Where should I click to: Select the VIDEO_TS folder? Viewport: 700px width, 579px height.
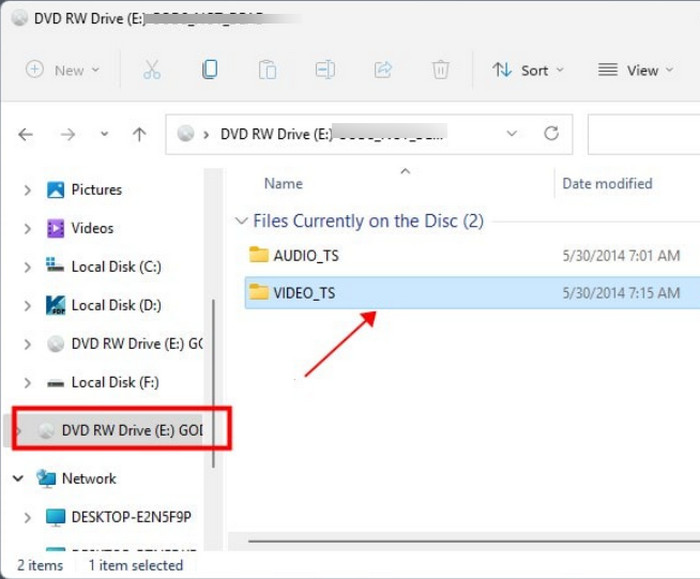472,293
